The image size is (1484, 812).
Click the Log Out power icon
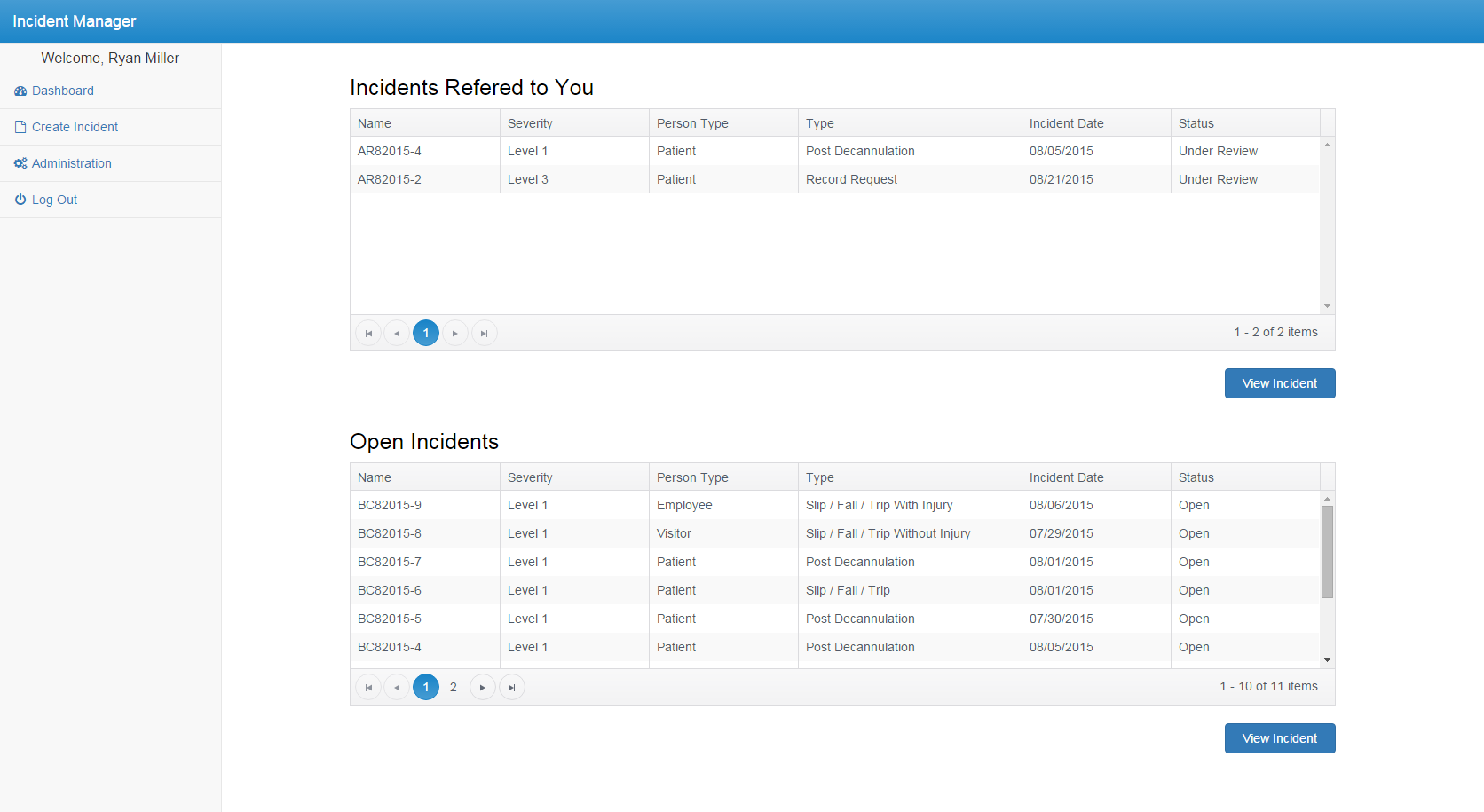click(20, 200)
